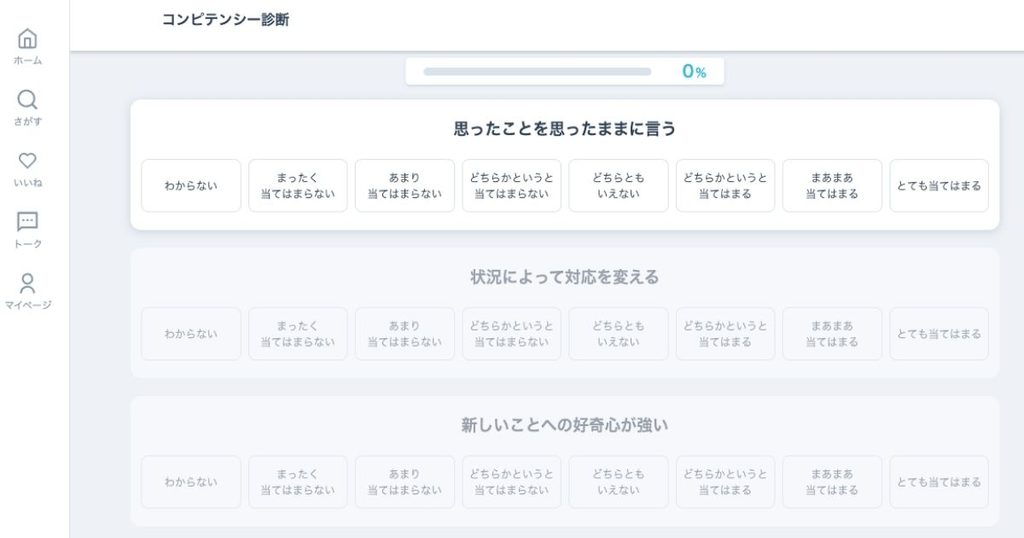Select どちらともいえない under 新しいことへの好奇心が強い
This screenshot has width=1024, height=538.
click(618, 482)
